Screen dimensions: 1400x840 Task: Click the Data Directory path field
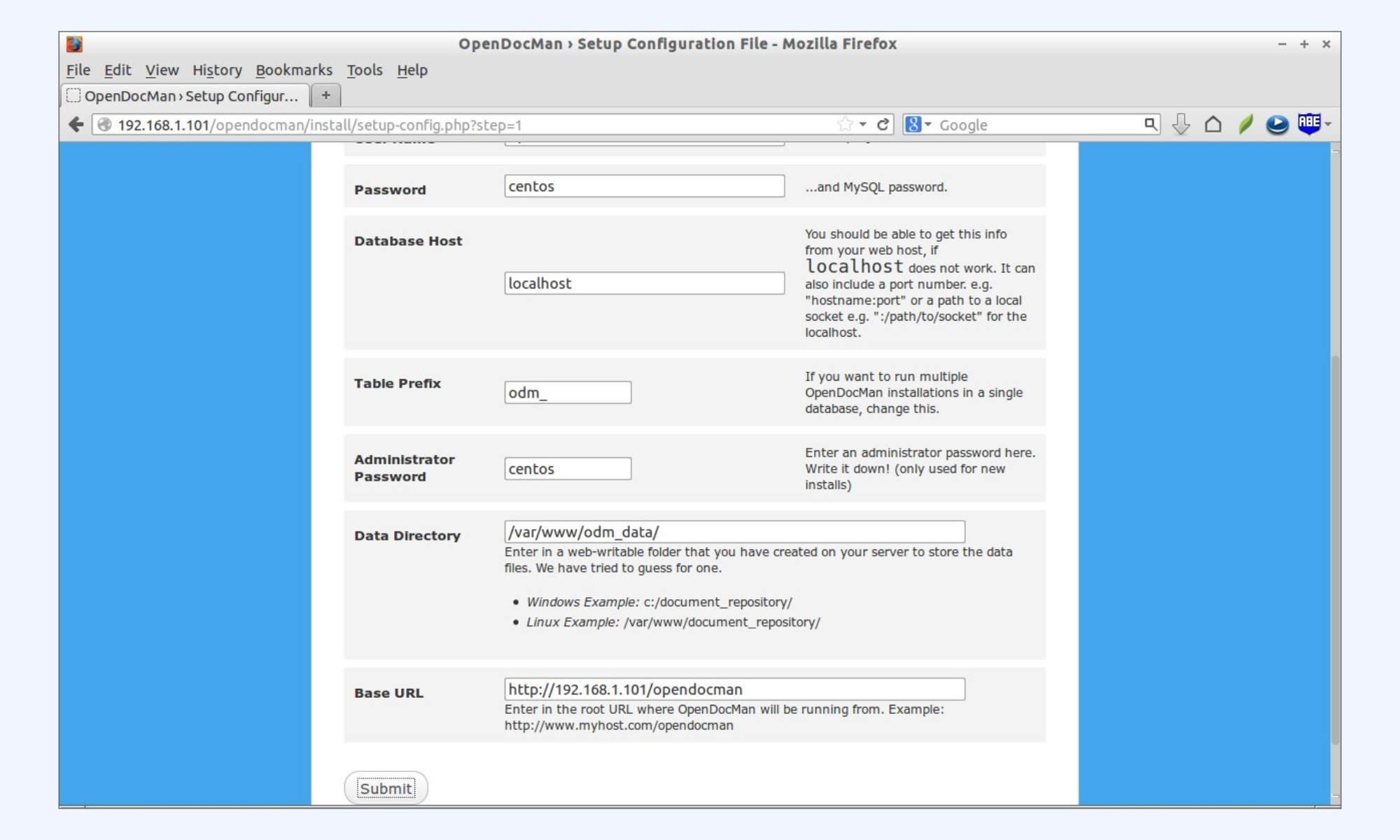tap(734, 532)
